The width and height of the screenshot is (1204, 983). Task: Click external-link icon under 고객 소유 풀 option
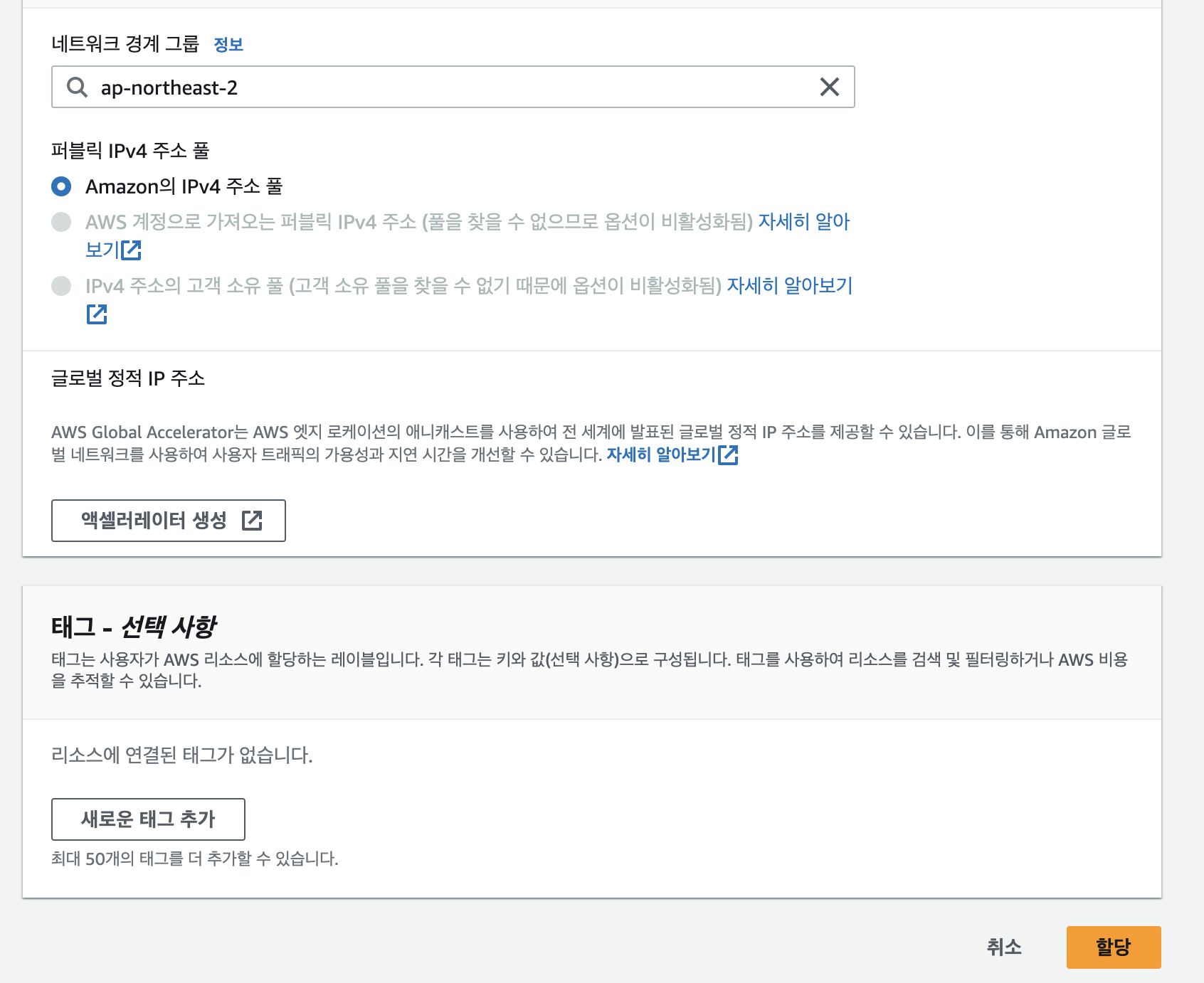pos(97,314)
